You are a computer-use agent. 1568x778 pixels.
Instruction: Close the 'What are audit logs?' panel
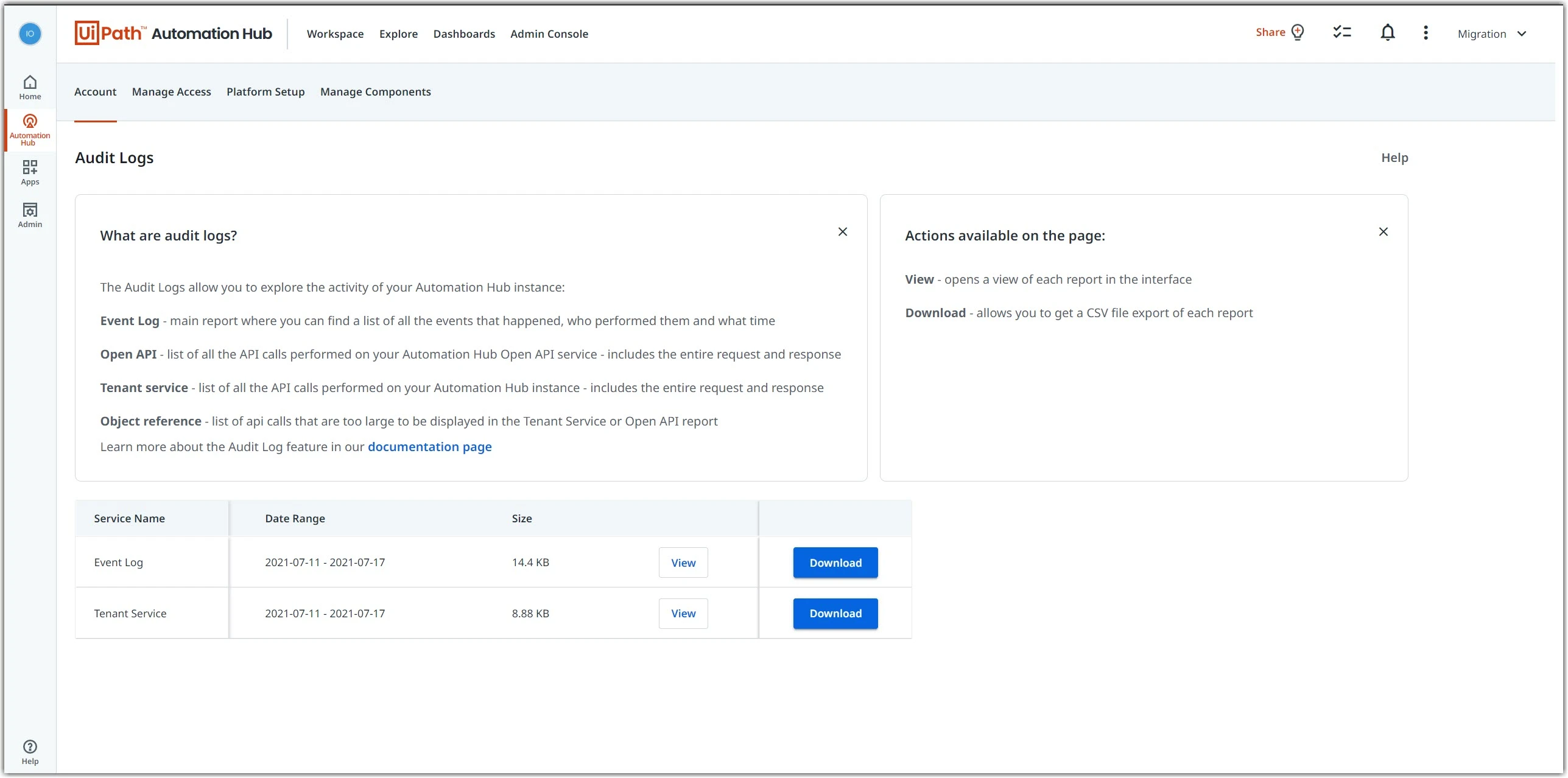(843, 232)
